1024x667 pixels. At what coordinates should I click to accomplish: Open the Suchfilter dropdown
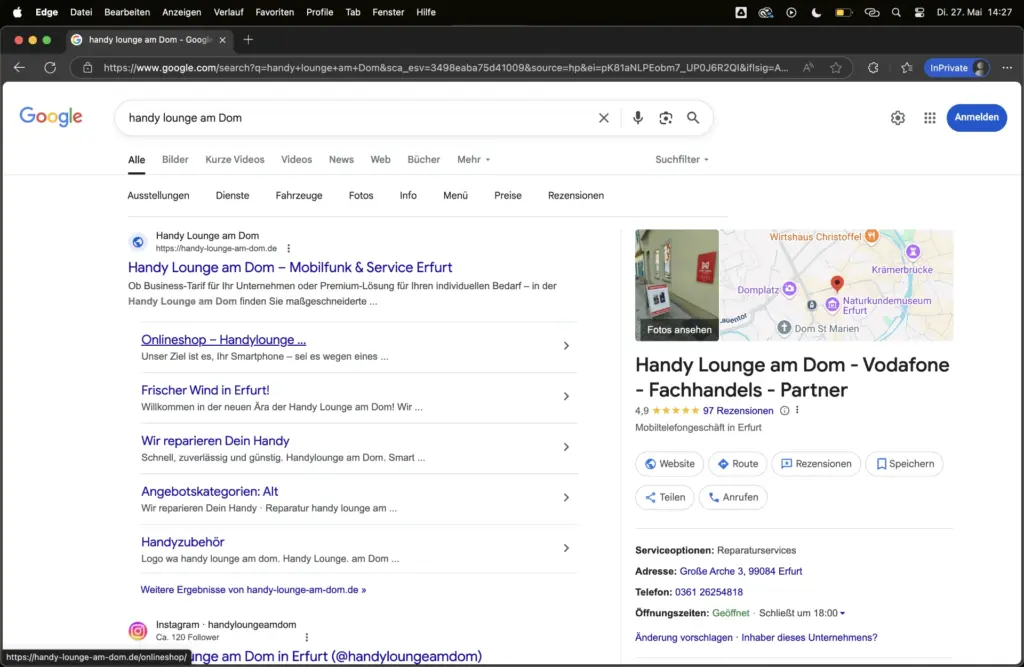682,160
